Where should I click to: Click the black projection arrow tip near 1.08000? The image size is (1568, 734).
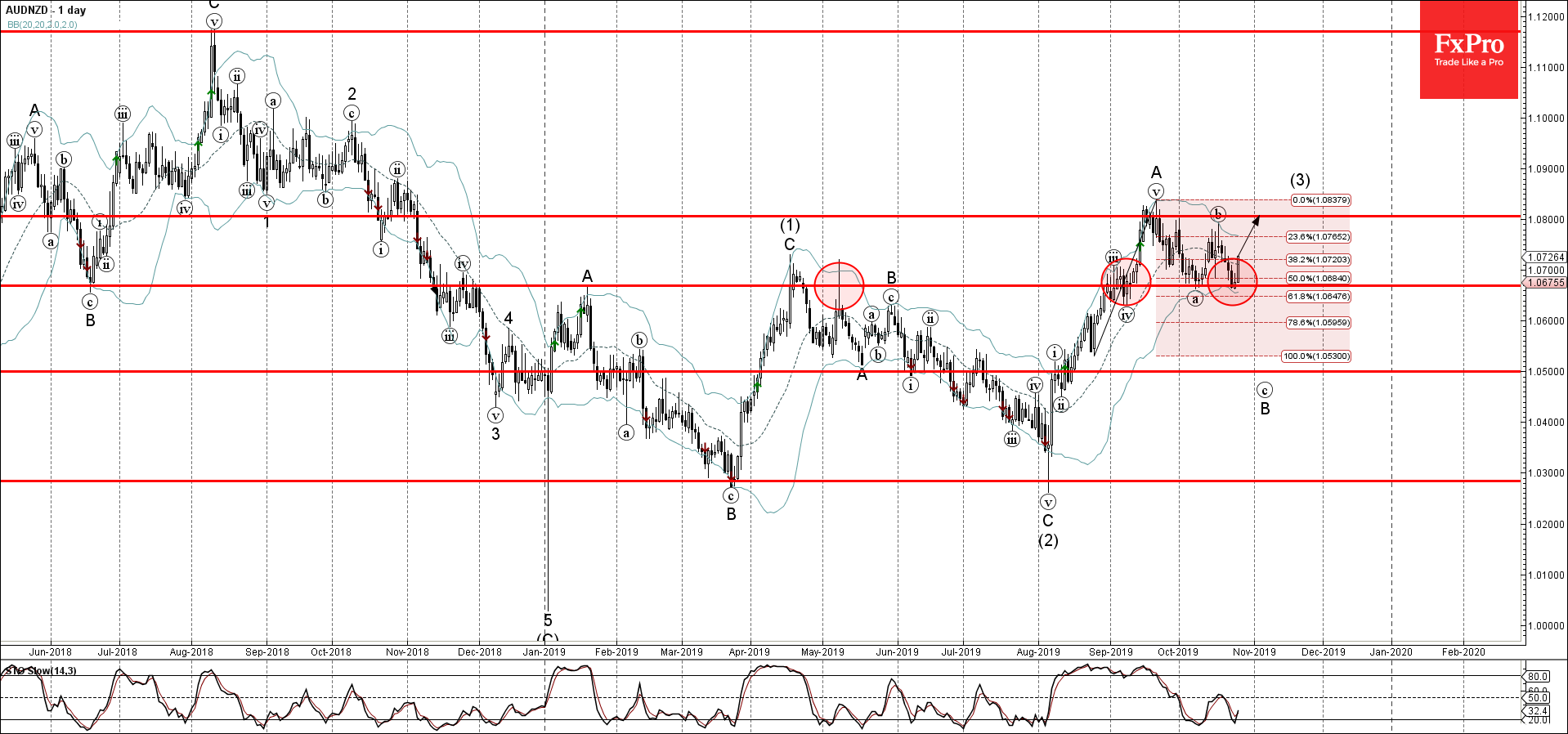point(1257,217)
